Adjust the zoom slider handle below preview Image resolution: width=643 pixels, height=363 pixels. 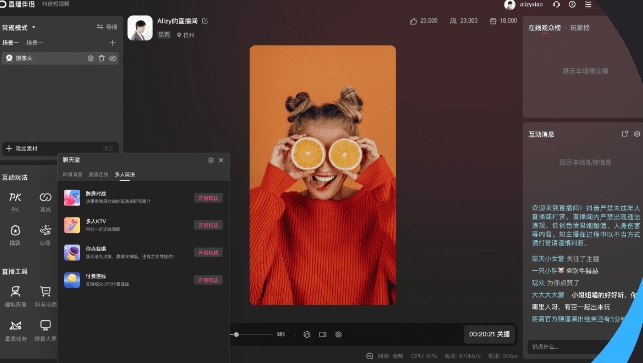[x=236, y=335]
